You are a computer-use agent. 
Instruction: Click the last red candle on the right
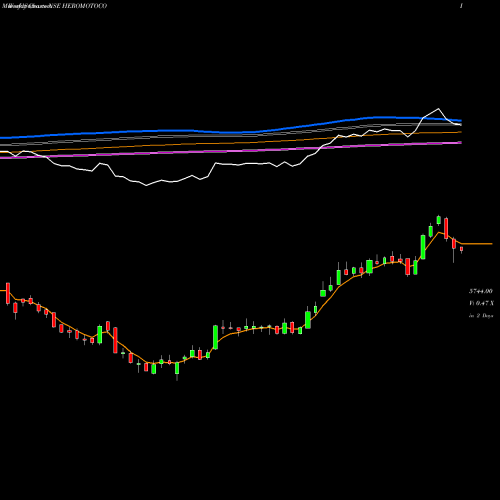462,249
